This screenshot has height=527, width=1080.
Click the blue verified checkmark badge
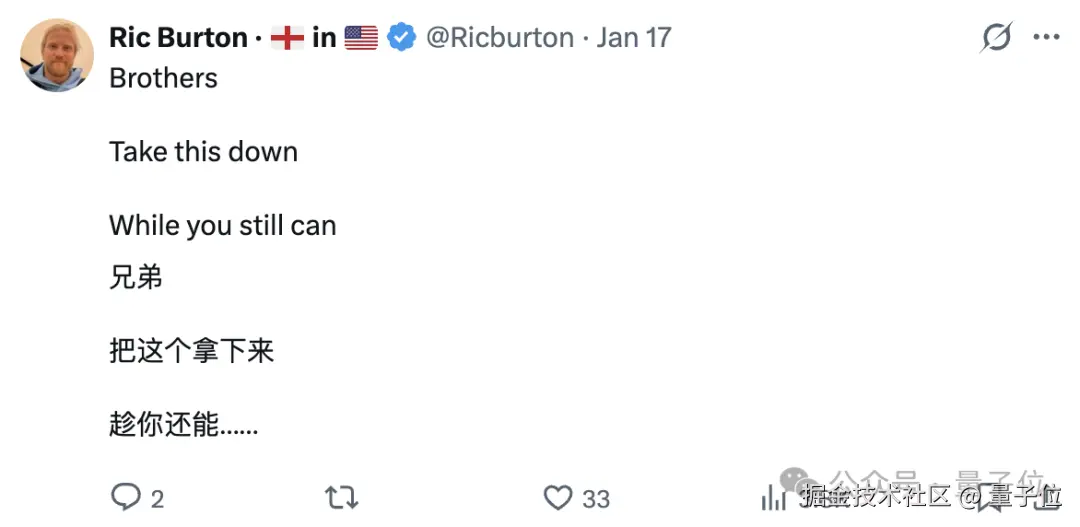[401, 38]
